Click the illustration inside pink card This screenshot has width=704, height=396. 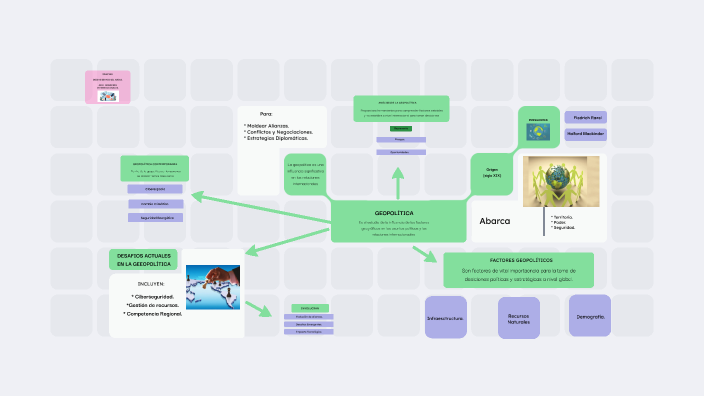(108, 96)
